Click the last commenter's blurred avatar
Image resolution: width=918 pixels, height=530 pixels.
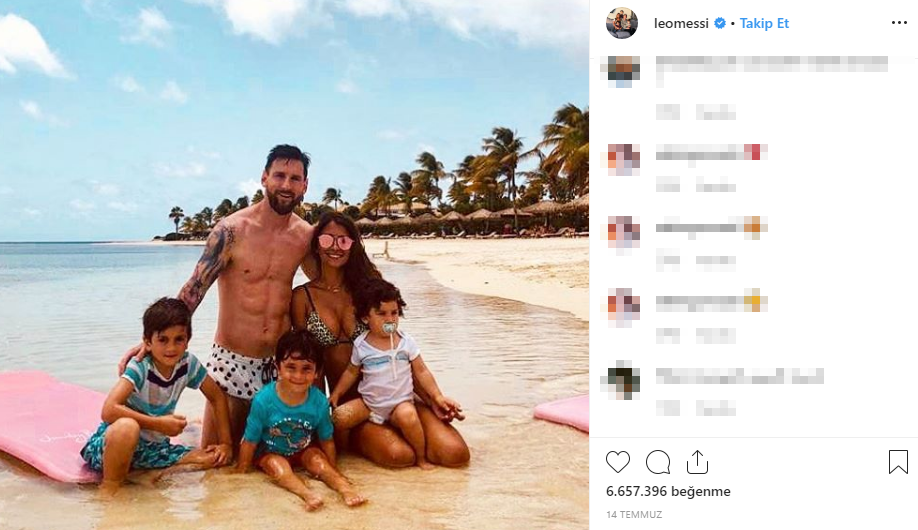click(623, 380)
